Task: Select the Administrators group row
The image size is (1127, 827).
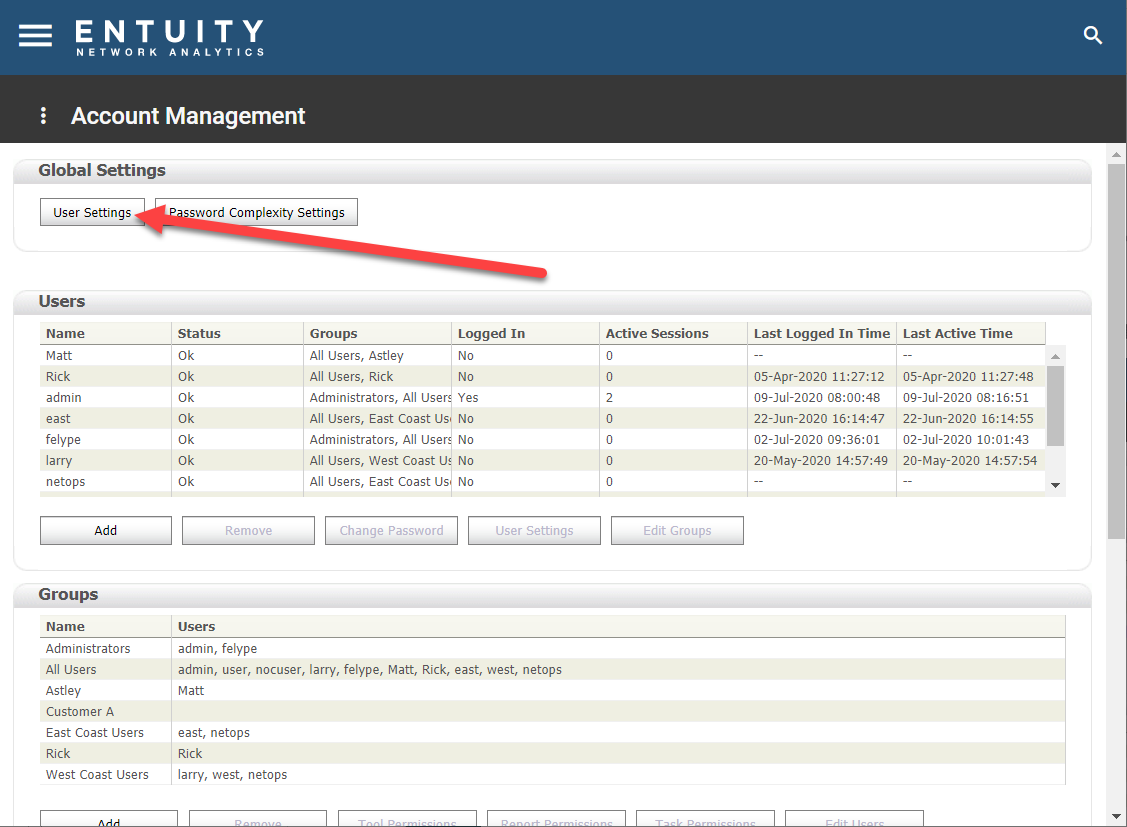Action: [552, 648]
